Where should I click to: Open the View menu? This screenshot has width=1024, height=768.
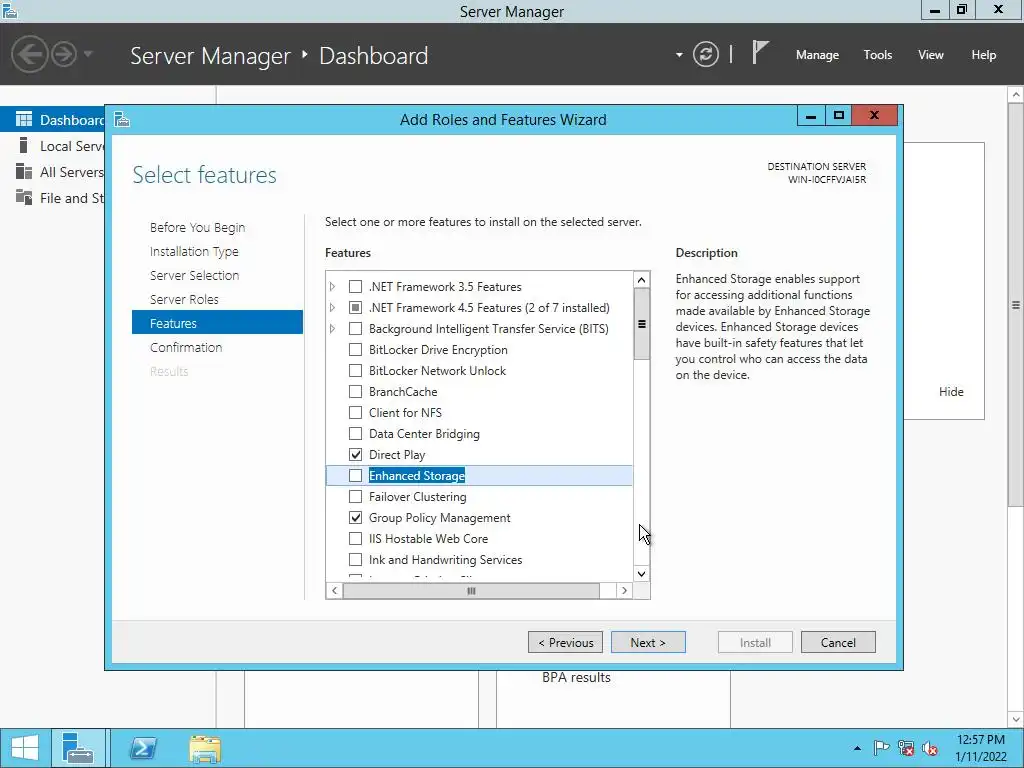click(x=931, y=55)
